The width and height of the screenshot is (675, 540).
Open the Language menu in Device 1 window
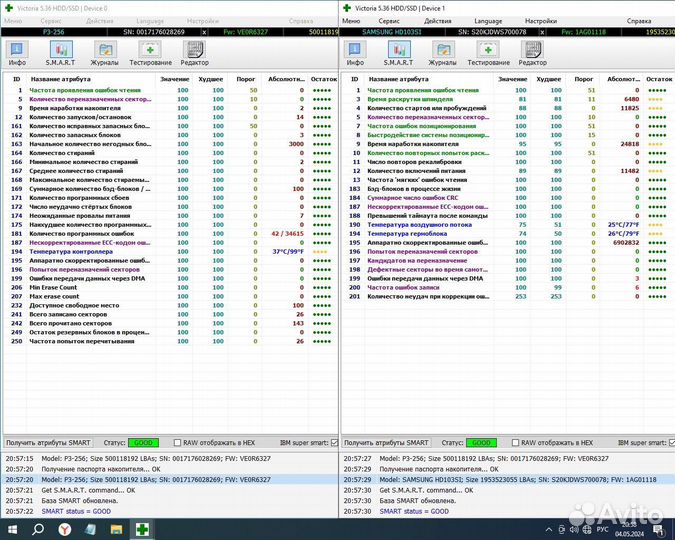click(488, 20)
